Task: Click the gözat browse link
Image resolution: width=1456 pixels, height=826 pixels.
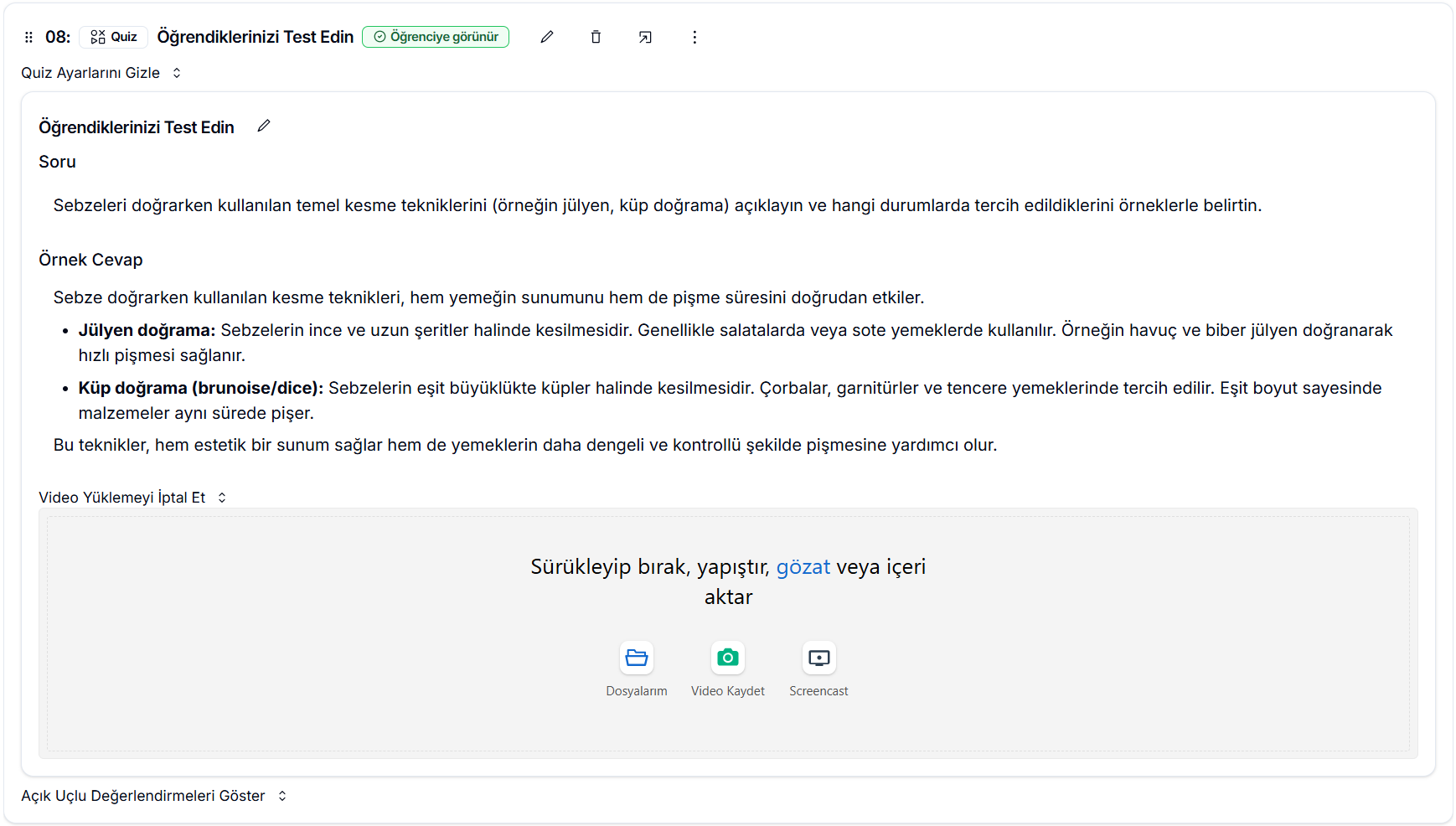Action: 803,567
